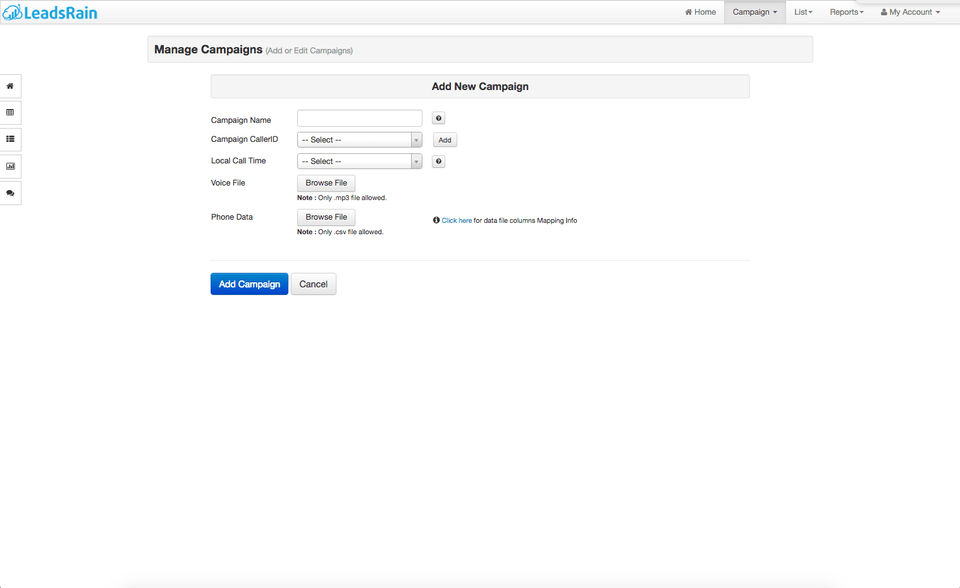Open the list icon in left sidebar
The width and height of the screenshot is (960, 588).
pyautogui.click(x=10, y=139)
